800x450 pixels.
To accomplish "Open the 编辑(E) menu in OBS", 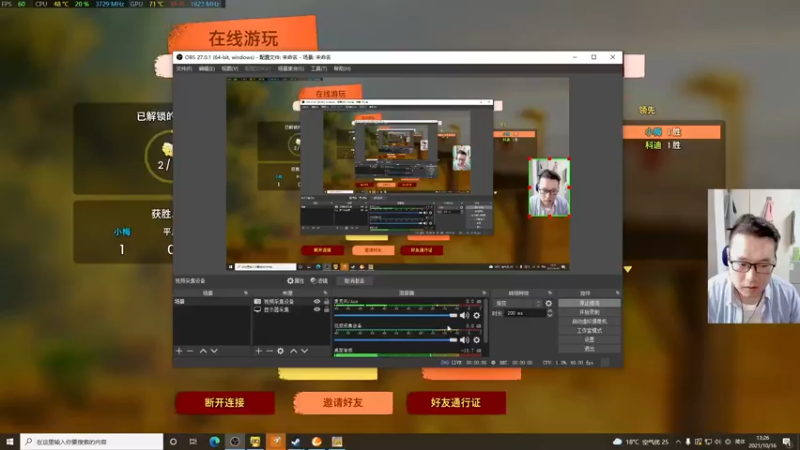I will point(206,68).
